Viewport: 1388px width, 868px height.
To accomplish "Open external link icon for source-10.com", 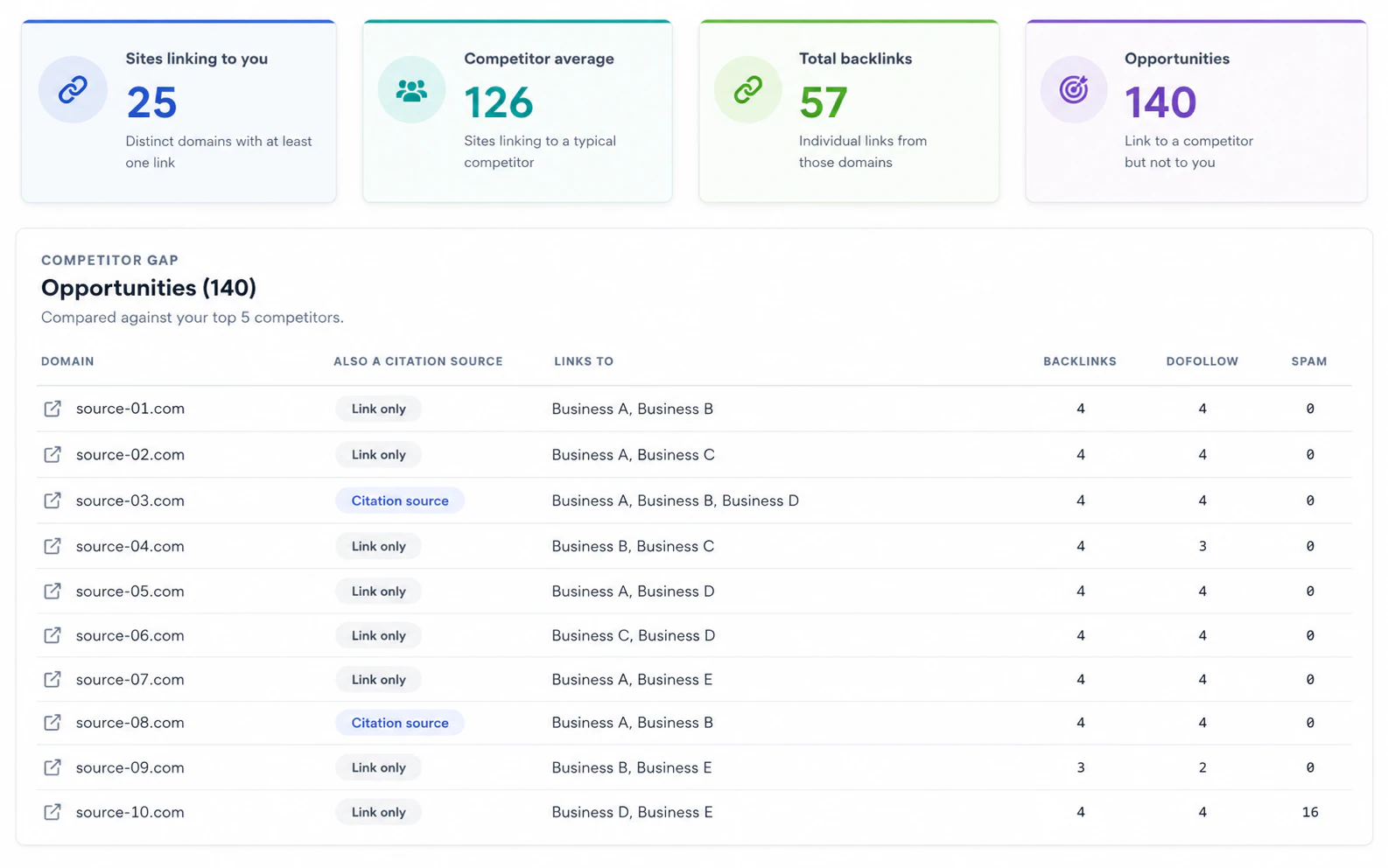I will [x=53, y=812].
